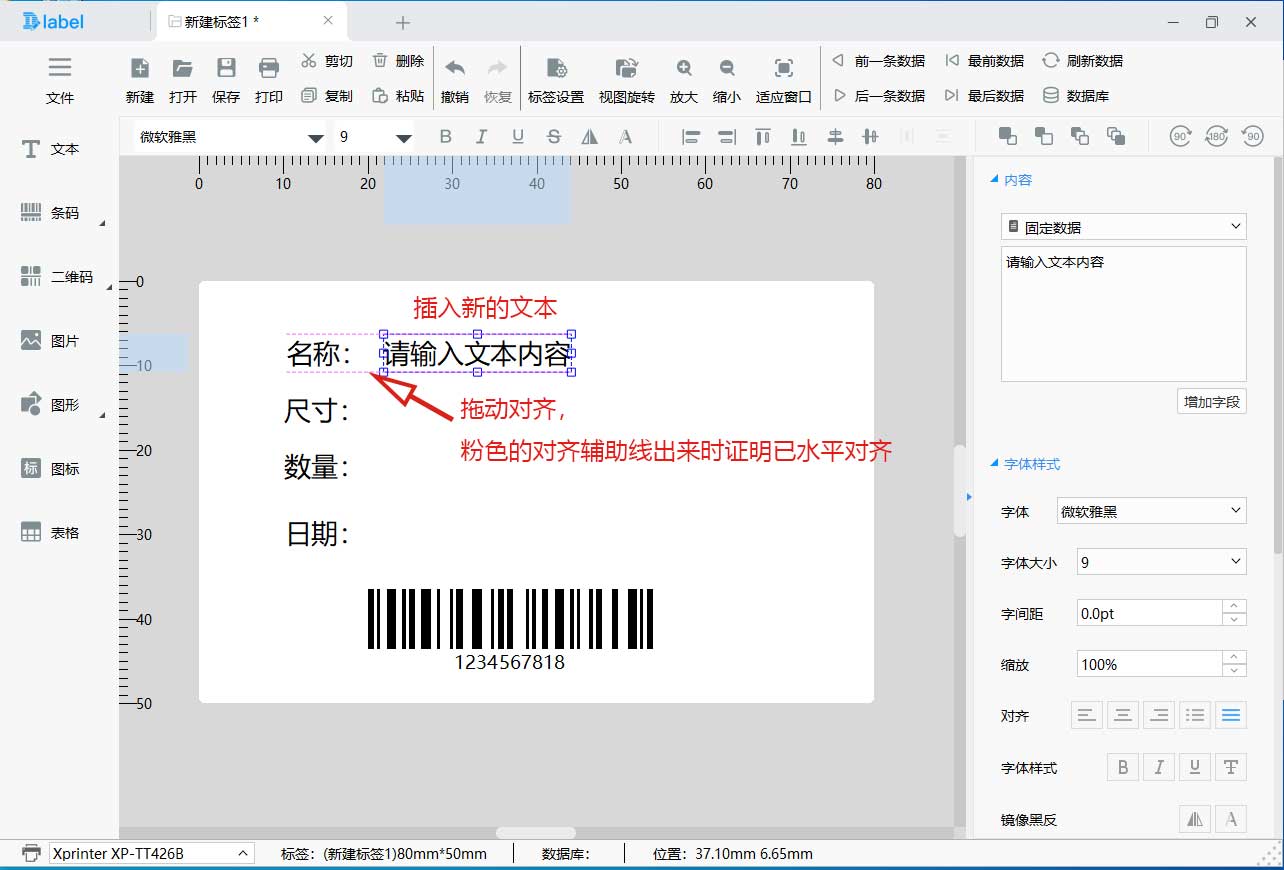Toggle strikethrough in top format bar
Screen dimensions: 1284x870
[554, 137]
